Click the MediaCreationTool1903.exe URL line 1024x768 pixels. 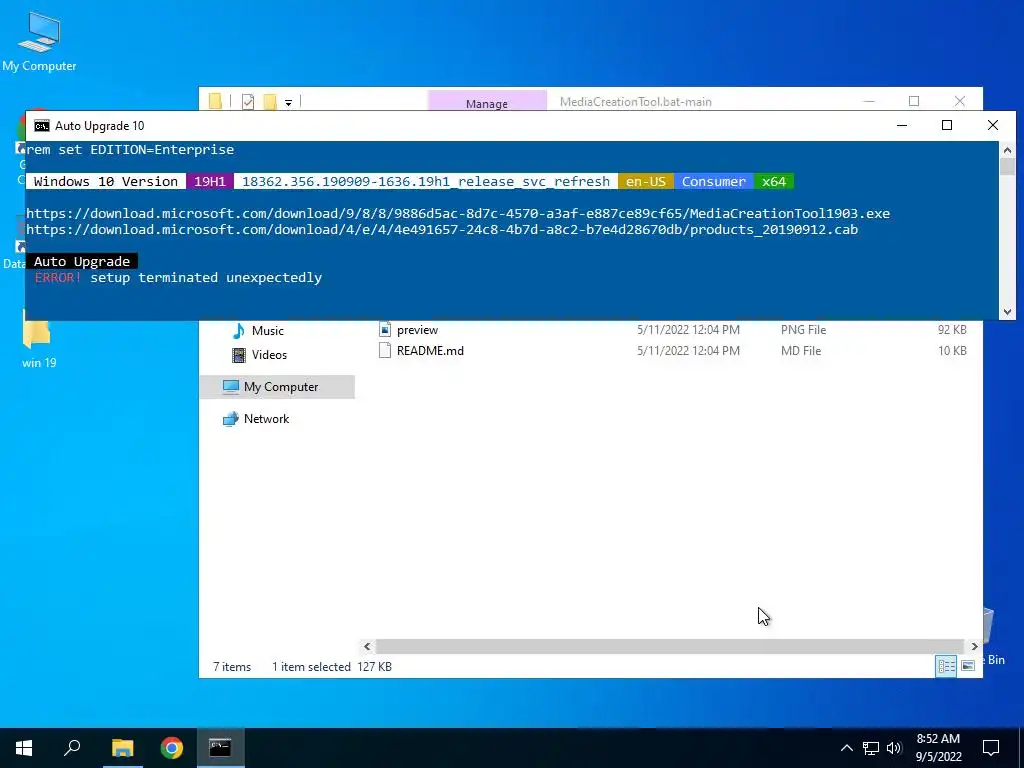click(458, 214)
